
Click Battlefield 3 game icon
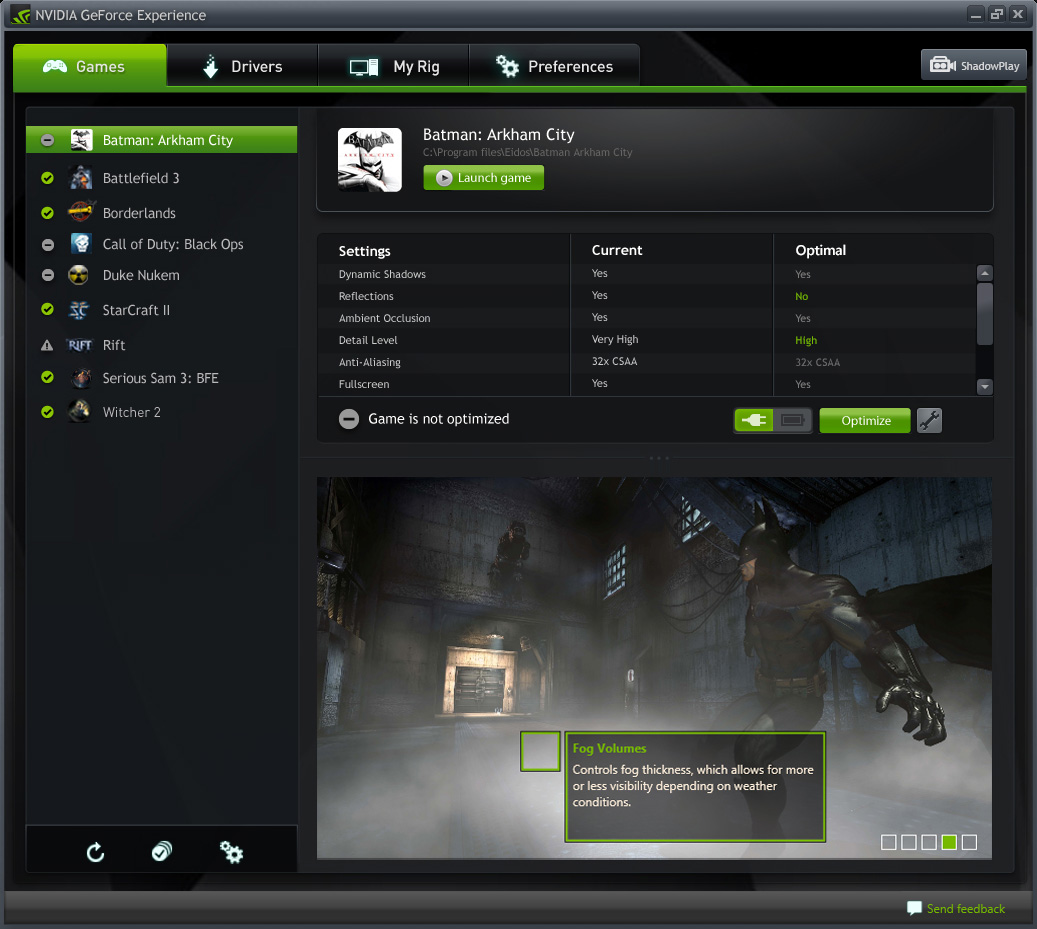81,178
